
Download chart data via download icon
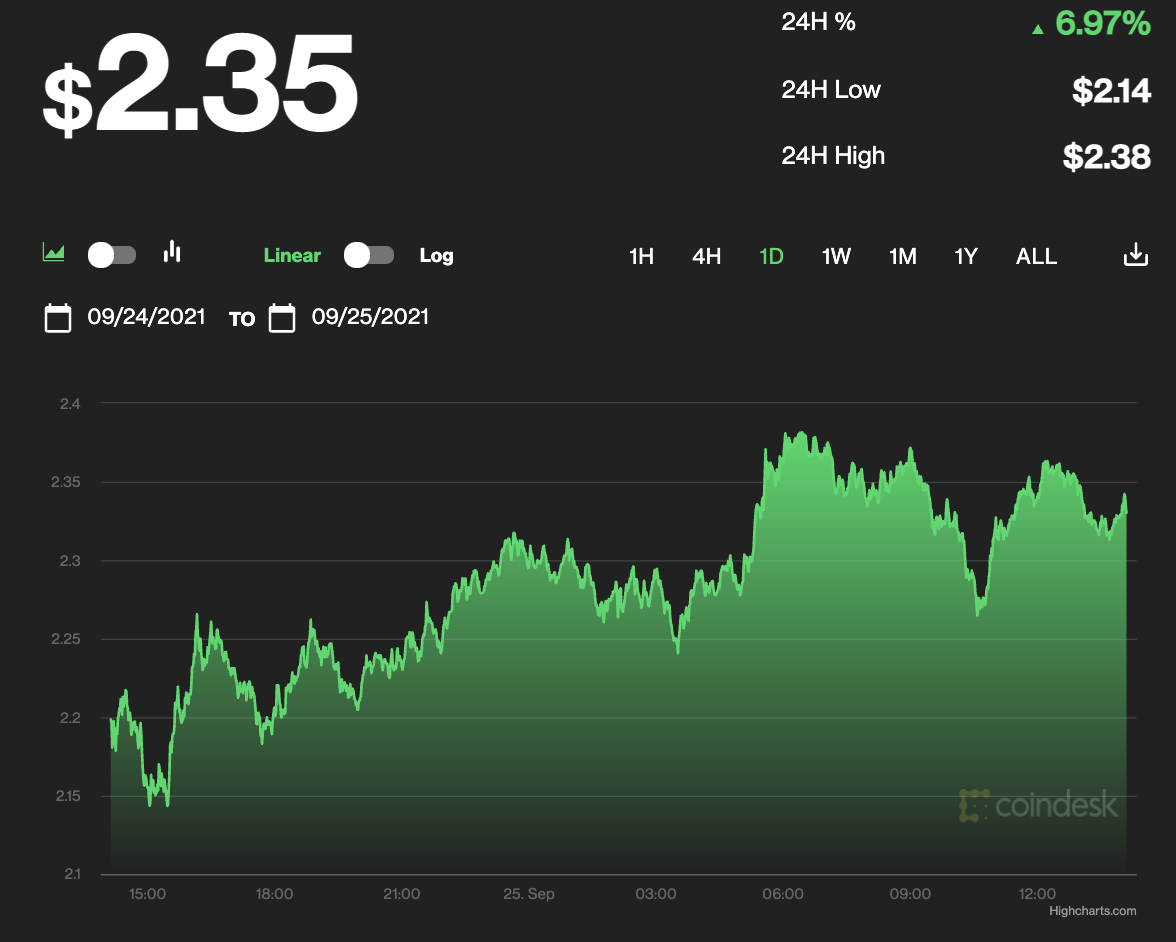point(1135,255)
